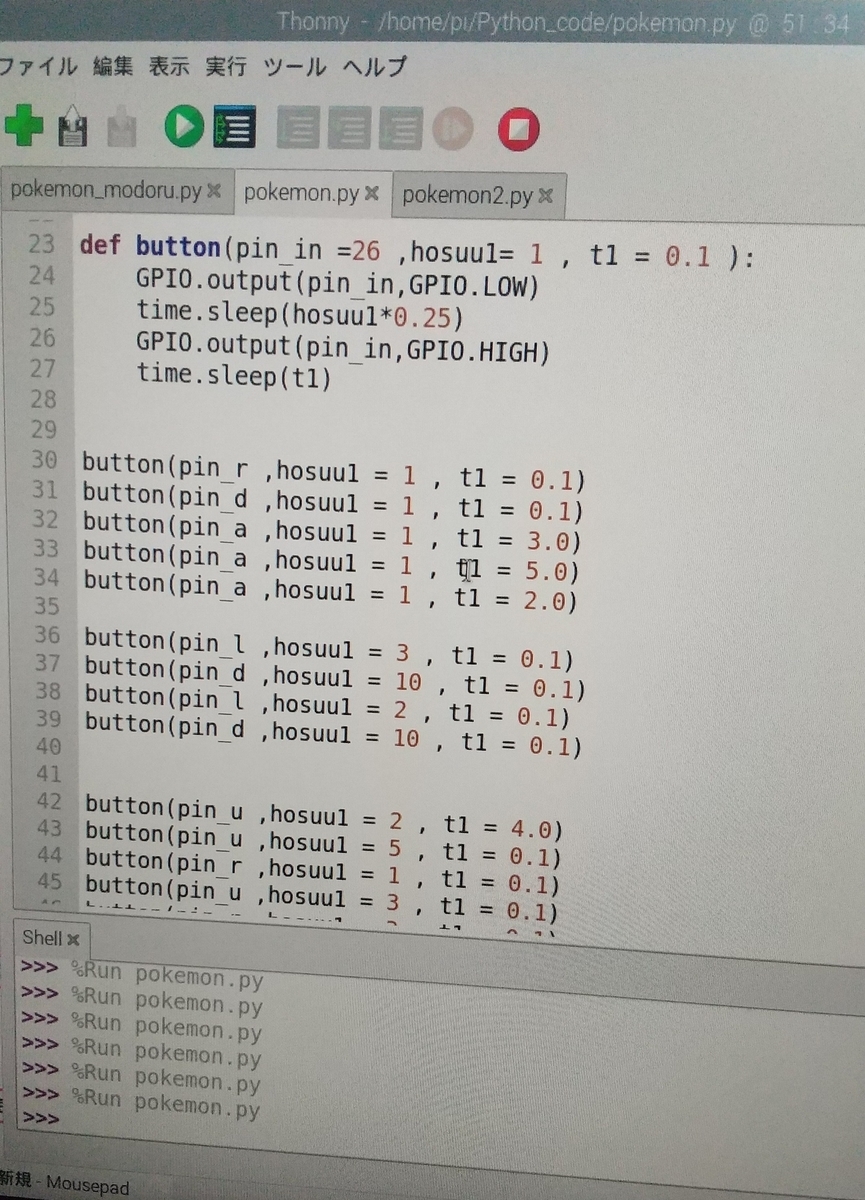Click the greyed Resume icon
This screenshot has height=1200, width=865.
pyautogui.click(x=453, y=129)
